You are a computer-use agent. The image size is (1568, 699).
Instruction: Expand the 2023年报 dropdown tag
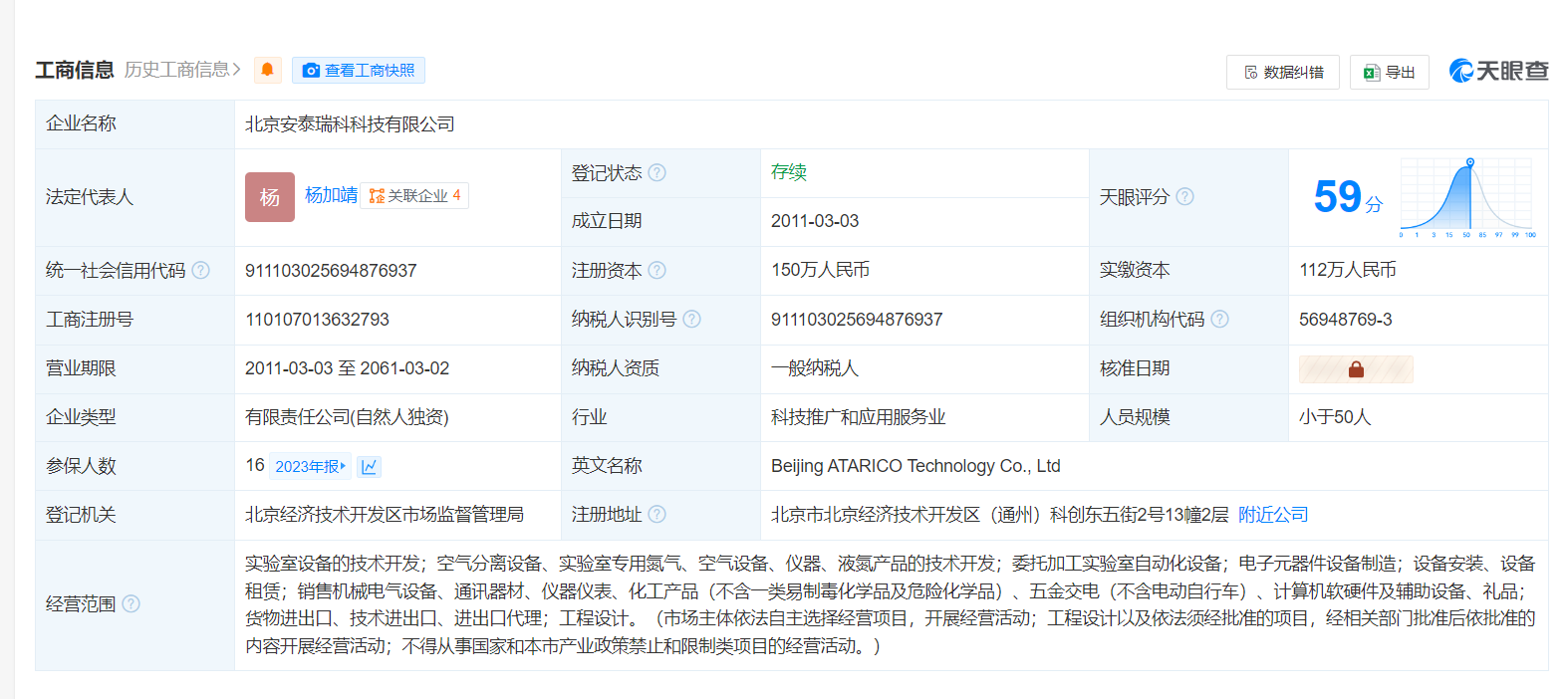pyautogui.click(x=310, y=466)
